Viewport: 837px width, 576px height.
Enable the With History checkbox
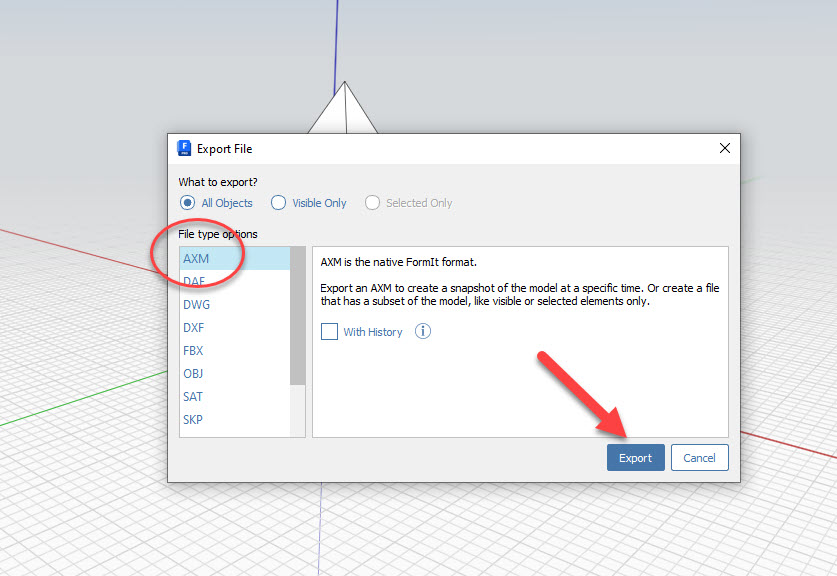click(329, 332)
